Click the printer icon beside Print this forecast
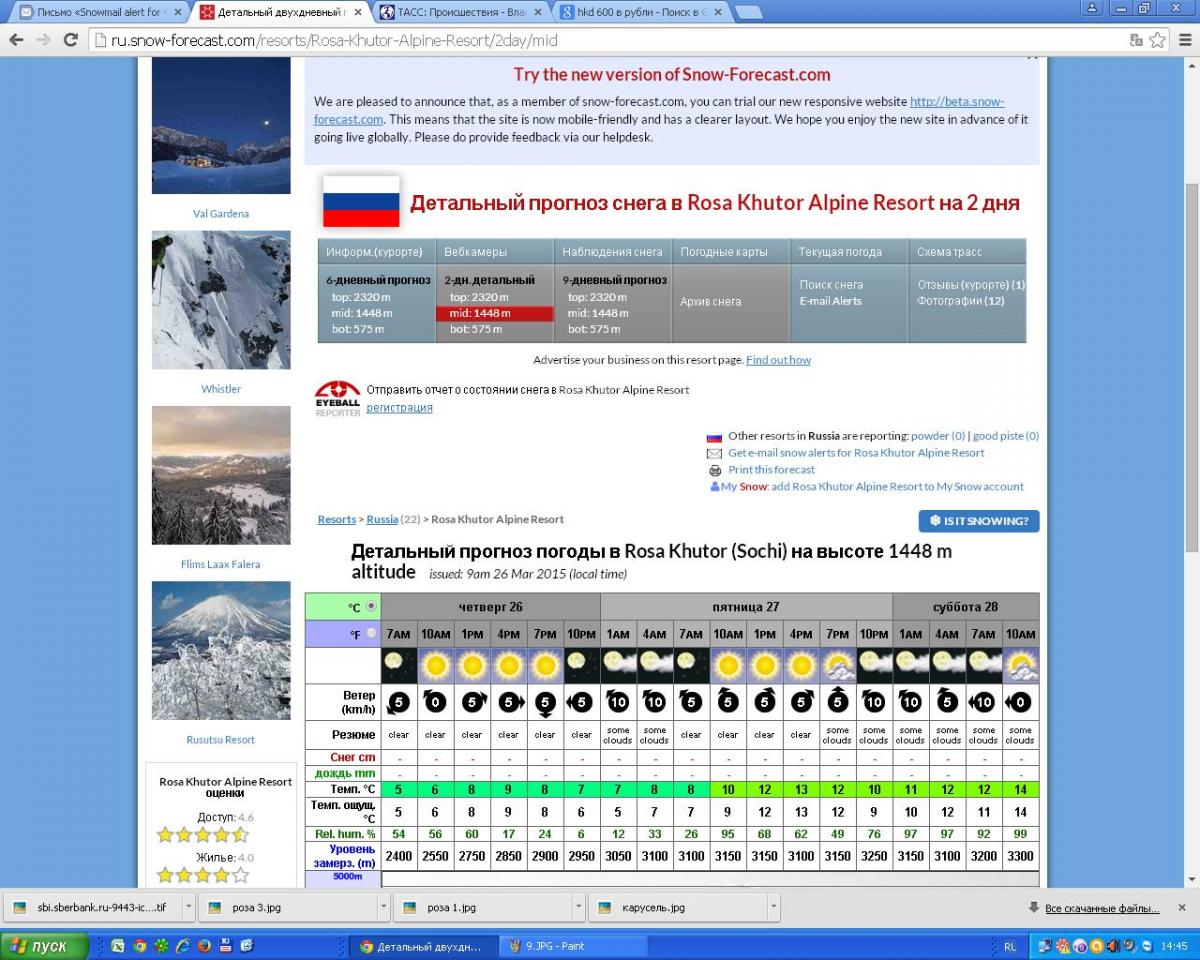The image size is (1200, 960). (x=715, y=470)
